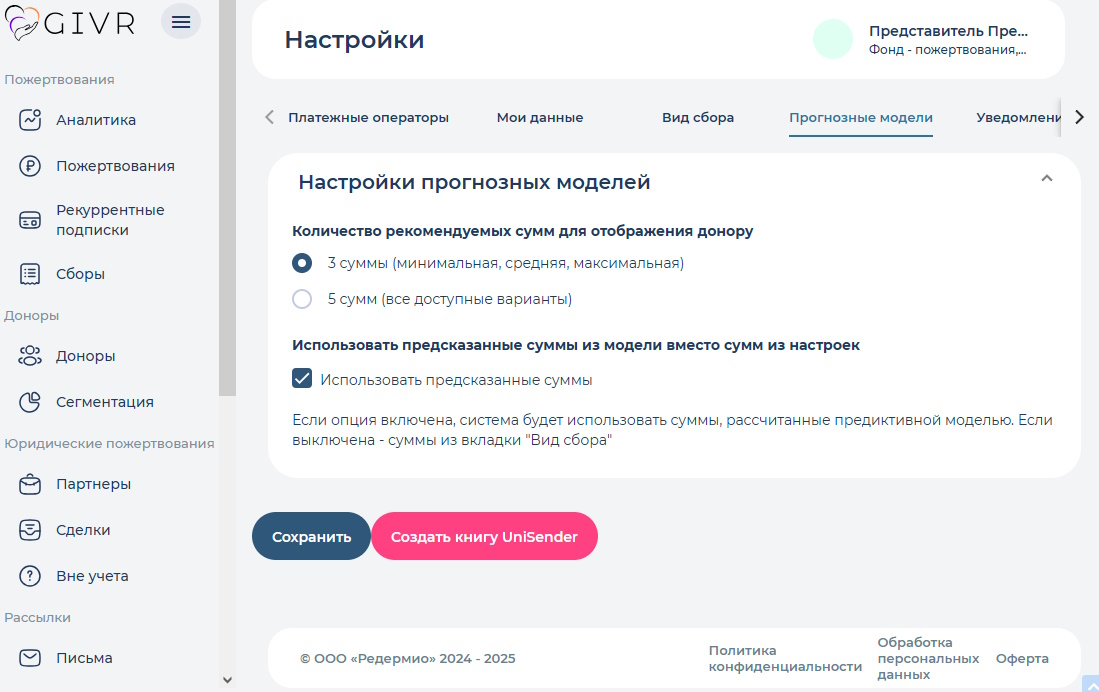Uncheck Использовать предсказанные суммы
Viewport: 1099px width, 692px height.
(x=301, y=379)
